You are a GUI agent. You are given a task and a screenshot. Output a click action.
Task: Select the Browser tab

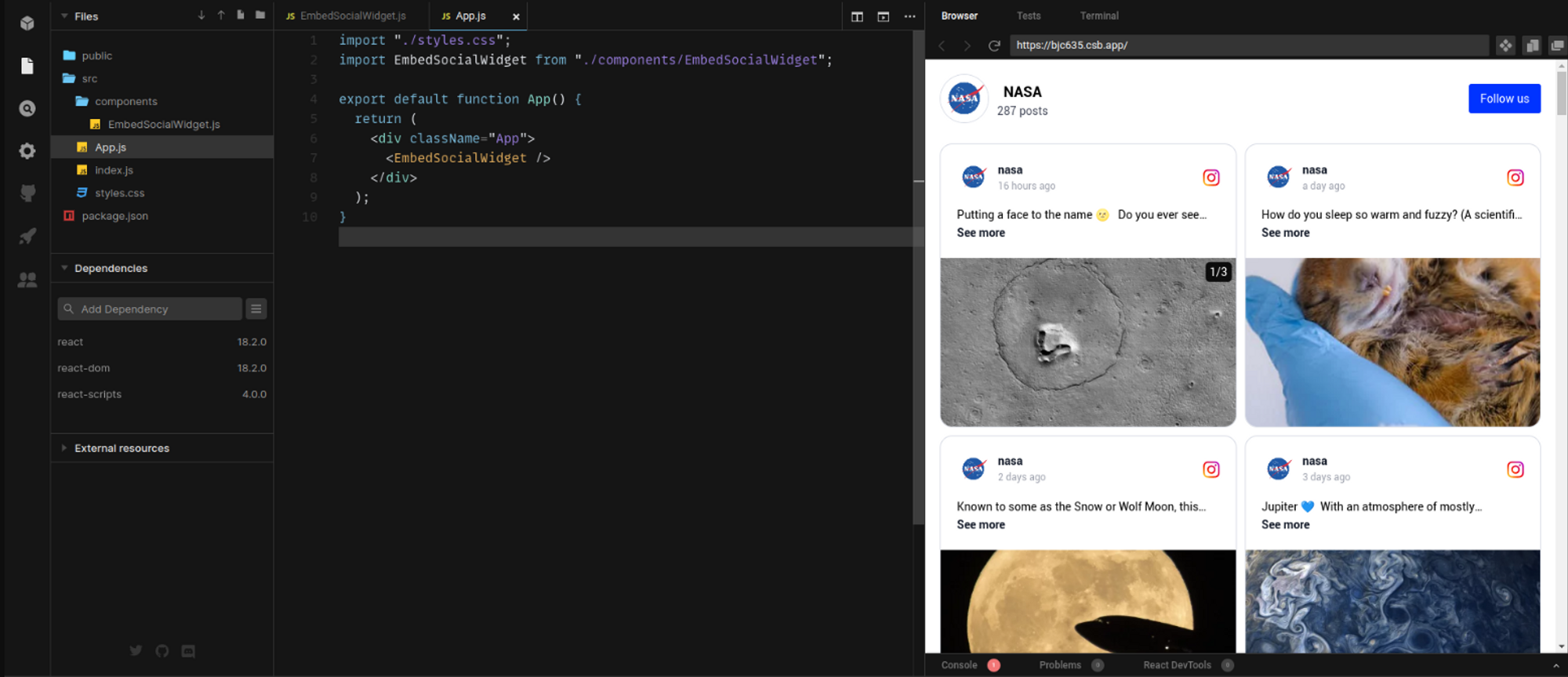(960, 16)
